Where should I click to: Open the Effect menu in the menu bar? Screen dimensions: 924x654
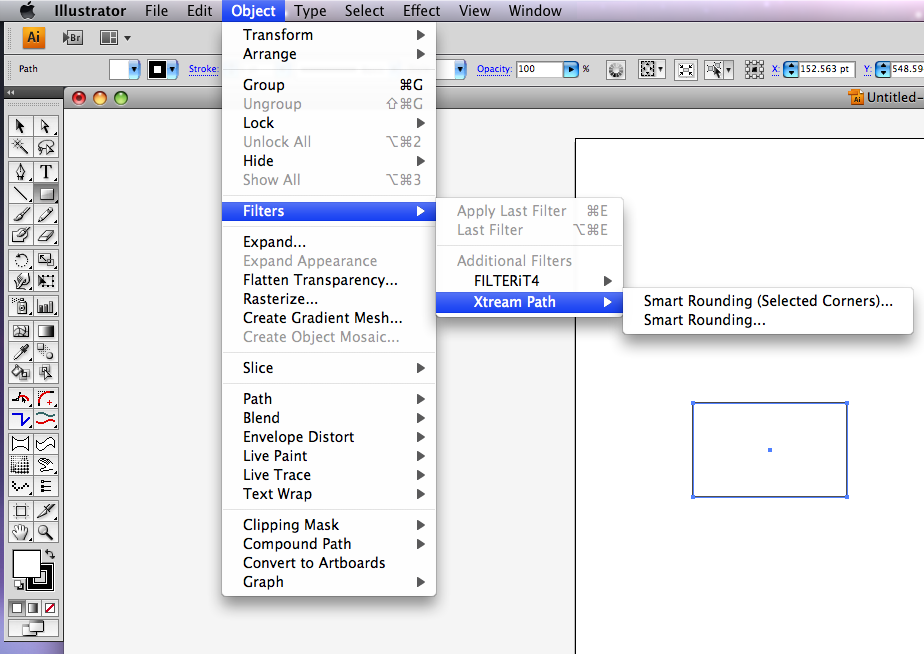[421, 11]
